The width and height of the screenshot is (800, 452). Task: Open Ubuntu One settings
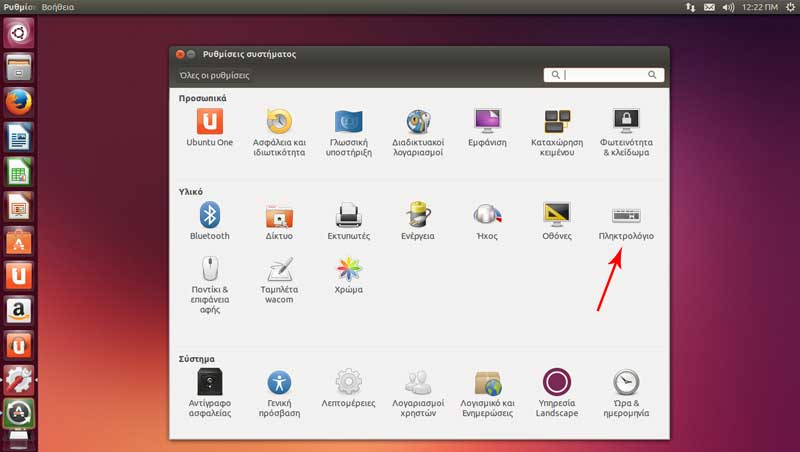point(209,128)
